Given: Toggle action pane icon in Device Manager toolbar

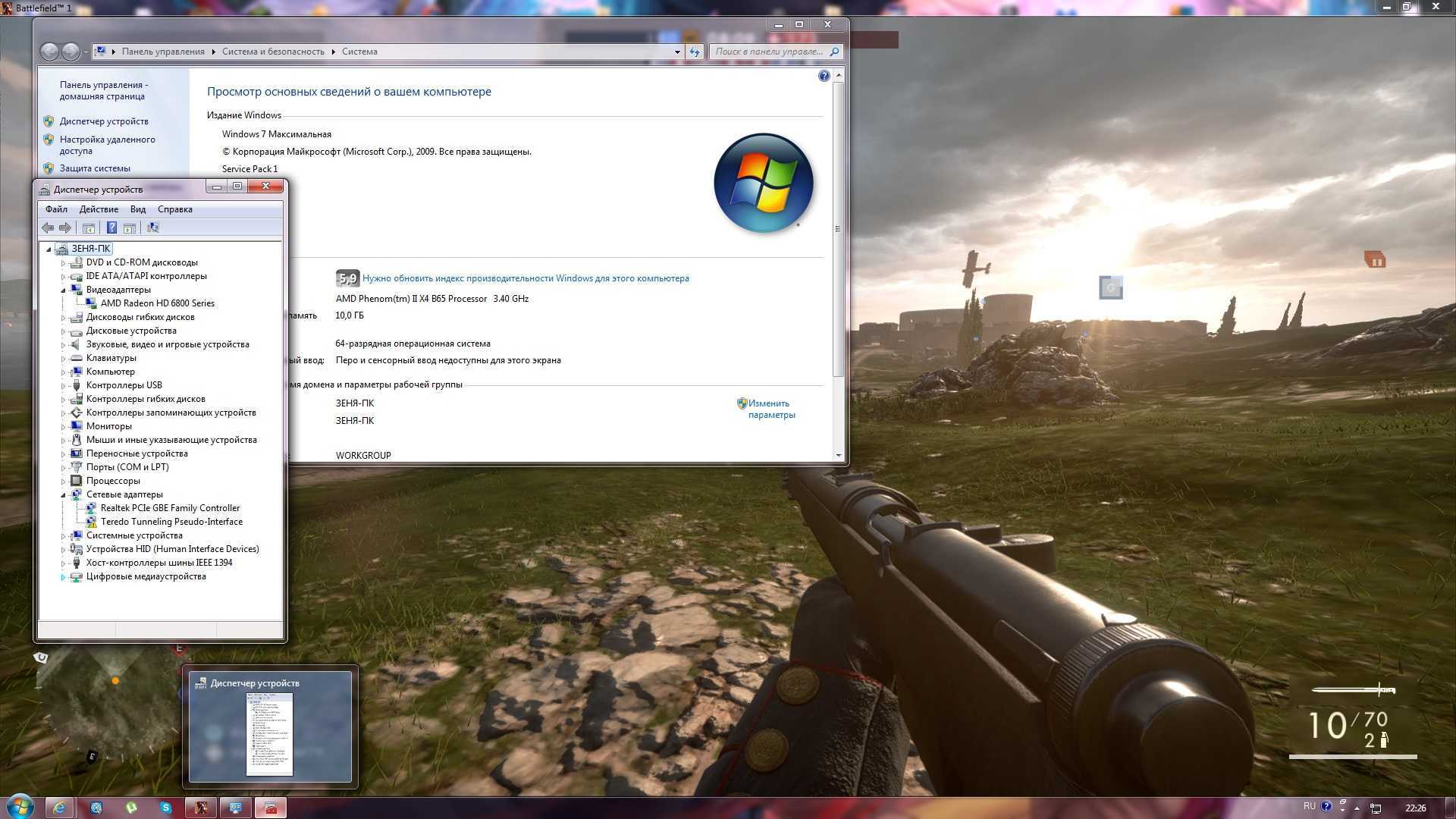Looking at the screenshot, I should click(x=130, y=227).
